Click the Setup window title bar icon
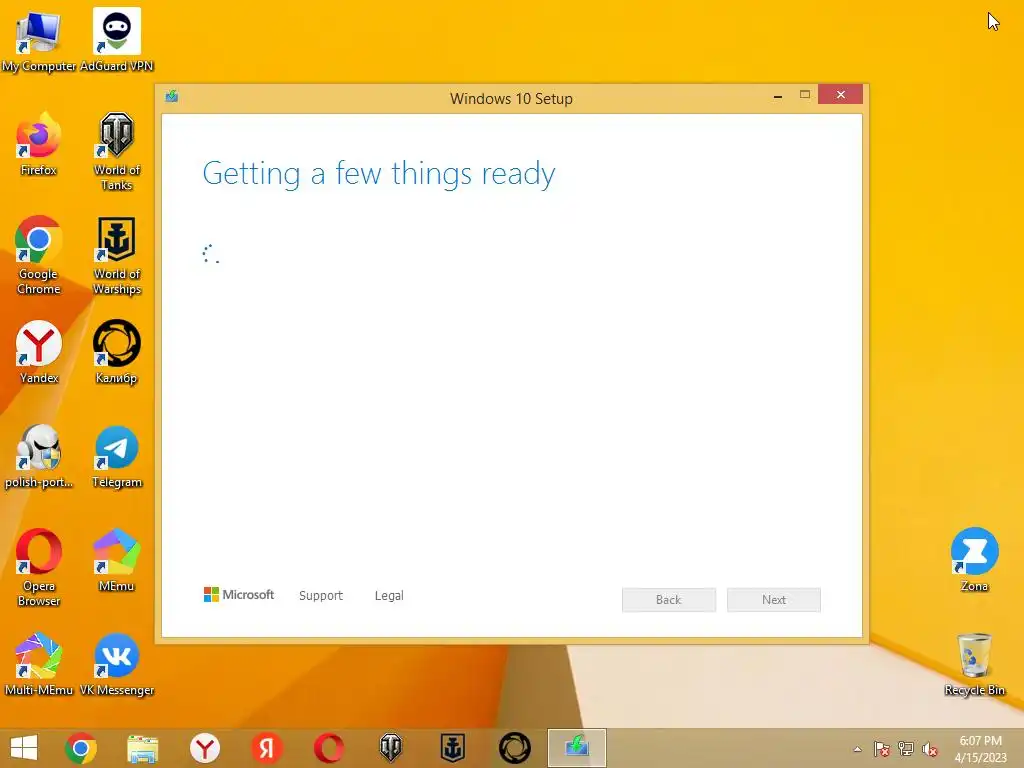Image resolution: width=1024 pixels, height=768 pixels. [x=172, y=97]
